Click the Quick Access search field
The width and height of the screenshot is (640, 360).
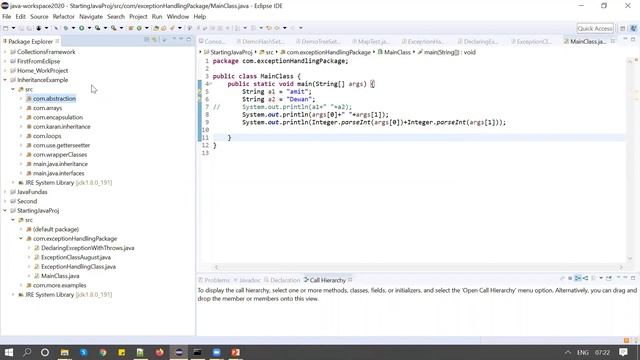coord(595,28)
